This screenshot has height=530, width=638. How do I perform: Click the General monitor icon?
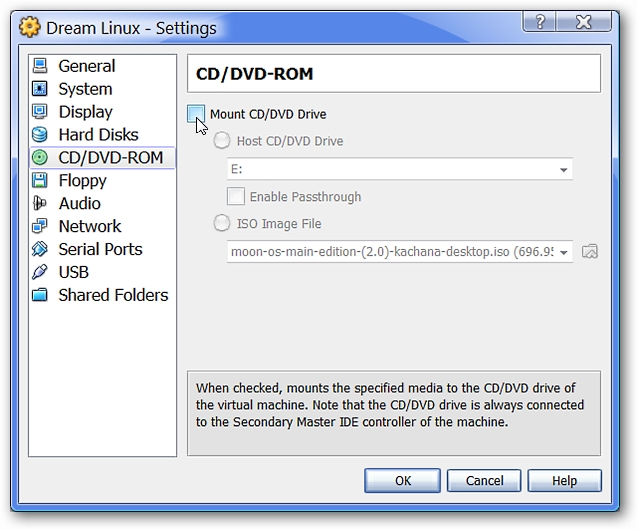pyautogui.click(x=40, y=66)
